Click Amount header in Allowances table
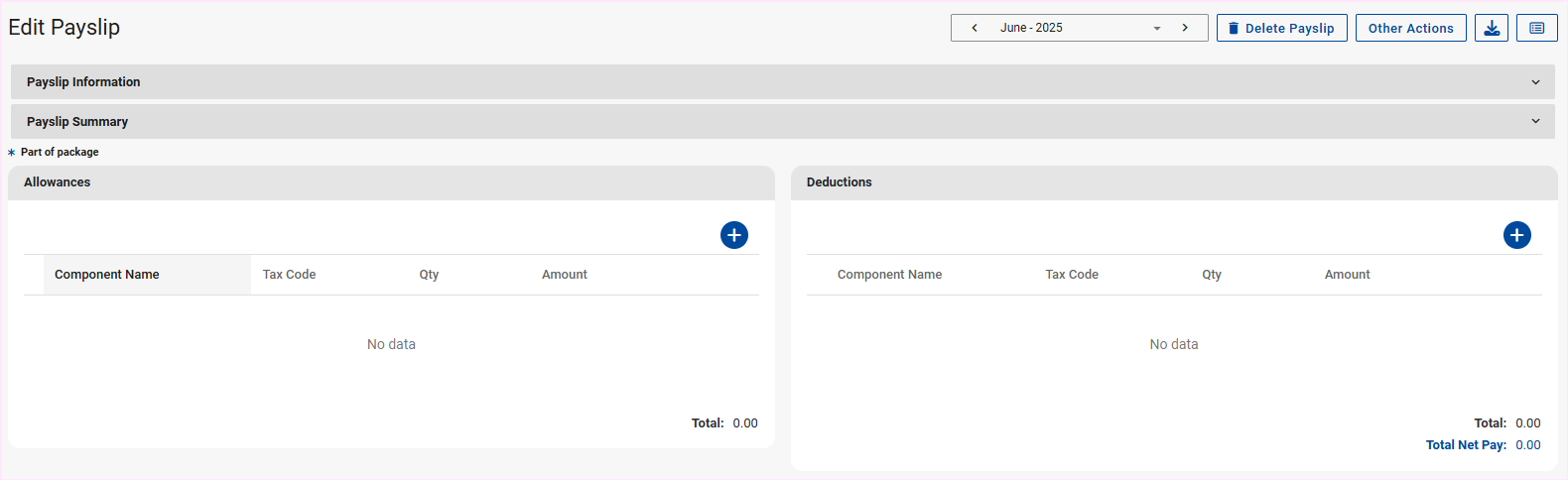Image resolution: width=1568 pixels, height=480 pixels. click(x=564, y=275)
